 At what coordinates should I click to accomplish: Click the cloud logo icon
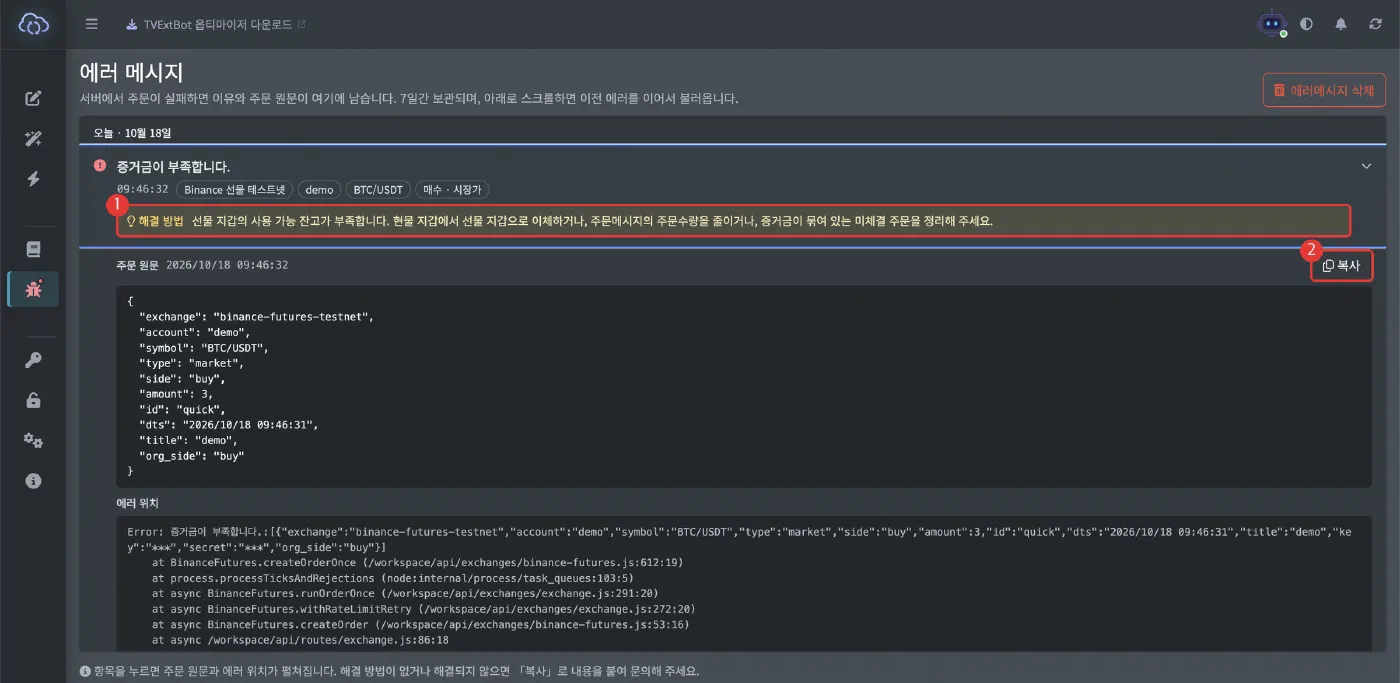click(x=33, y=24)
